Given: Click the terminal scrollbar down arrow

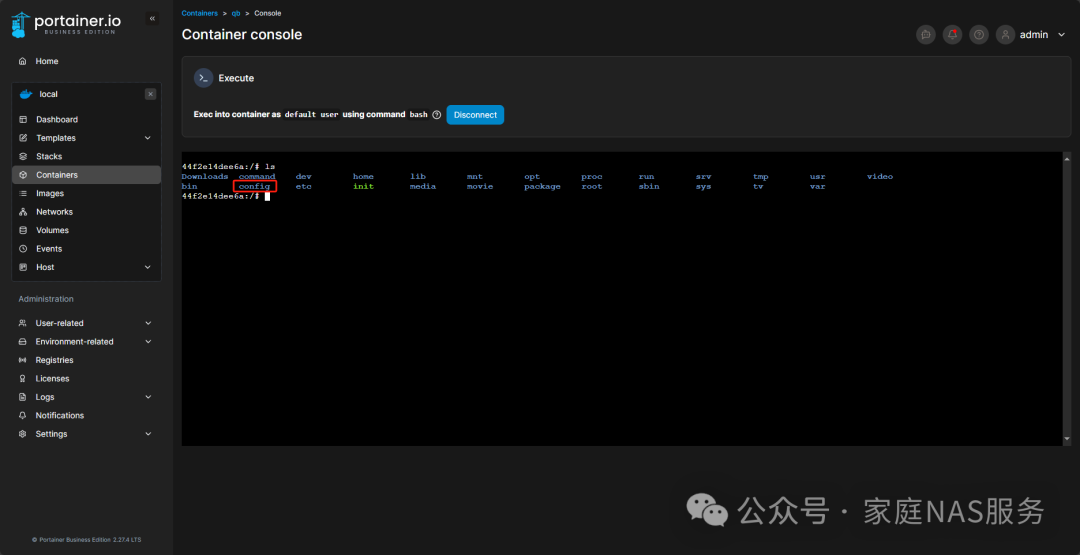Looking at the screenshot, I should (x=1068, y=439).
